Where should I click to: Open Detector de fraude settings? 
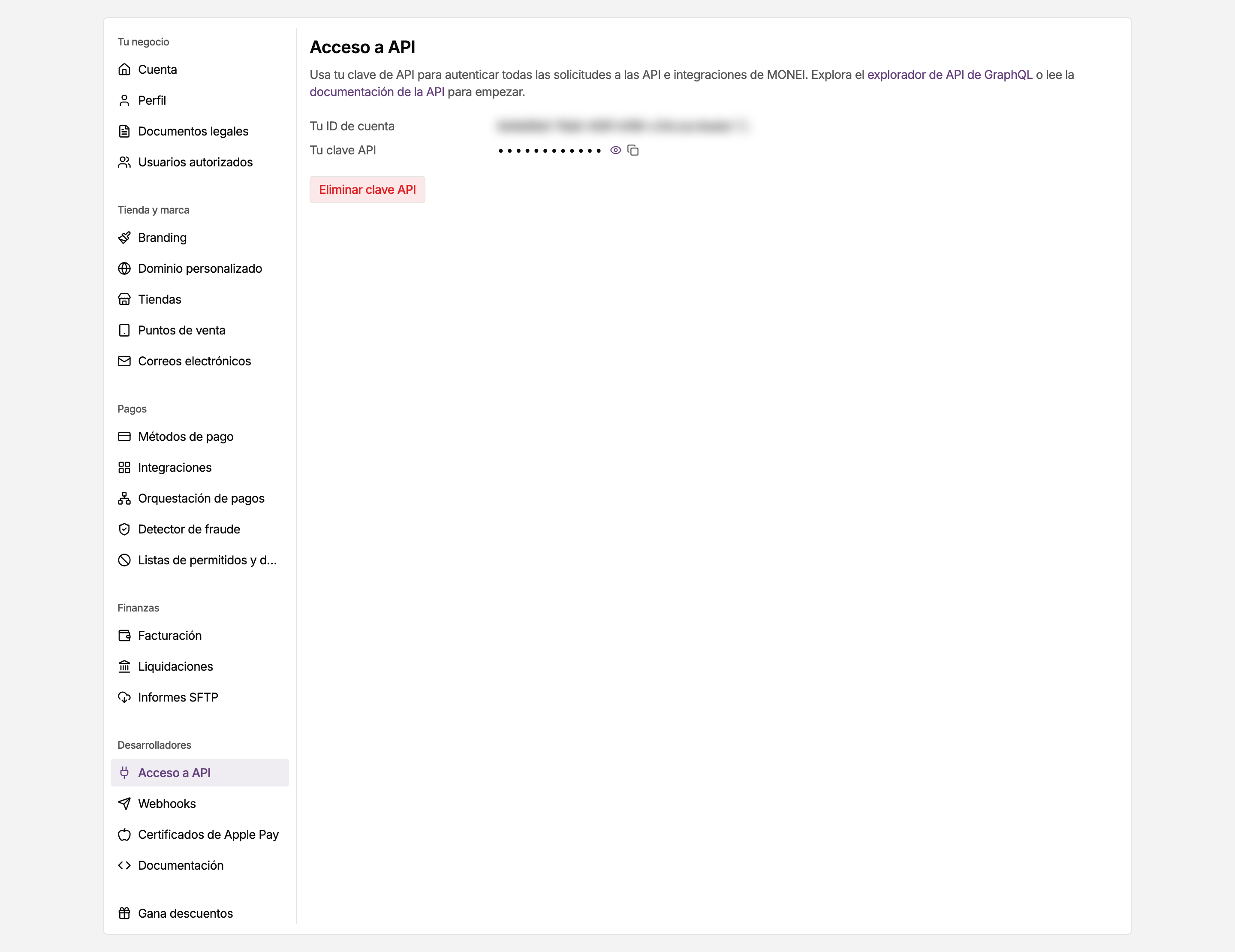click(199, 529)
